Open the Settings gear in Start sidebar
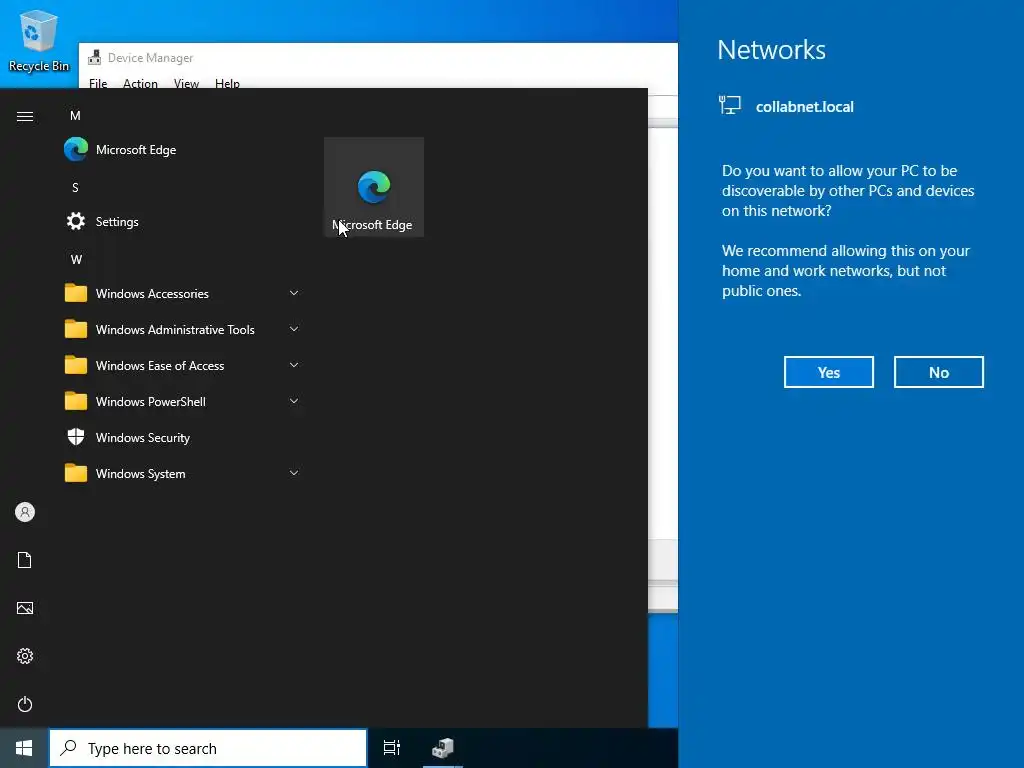Viewport: 1024px width, 768px height. click(25, 656)
